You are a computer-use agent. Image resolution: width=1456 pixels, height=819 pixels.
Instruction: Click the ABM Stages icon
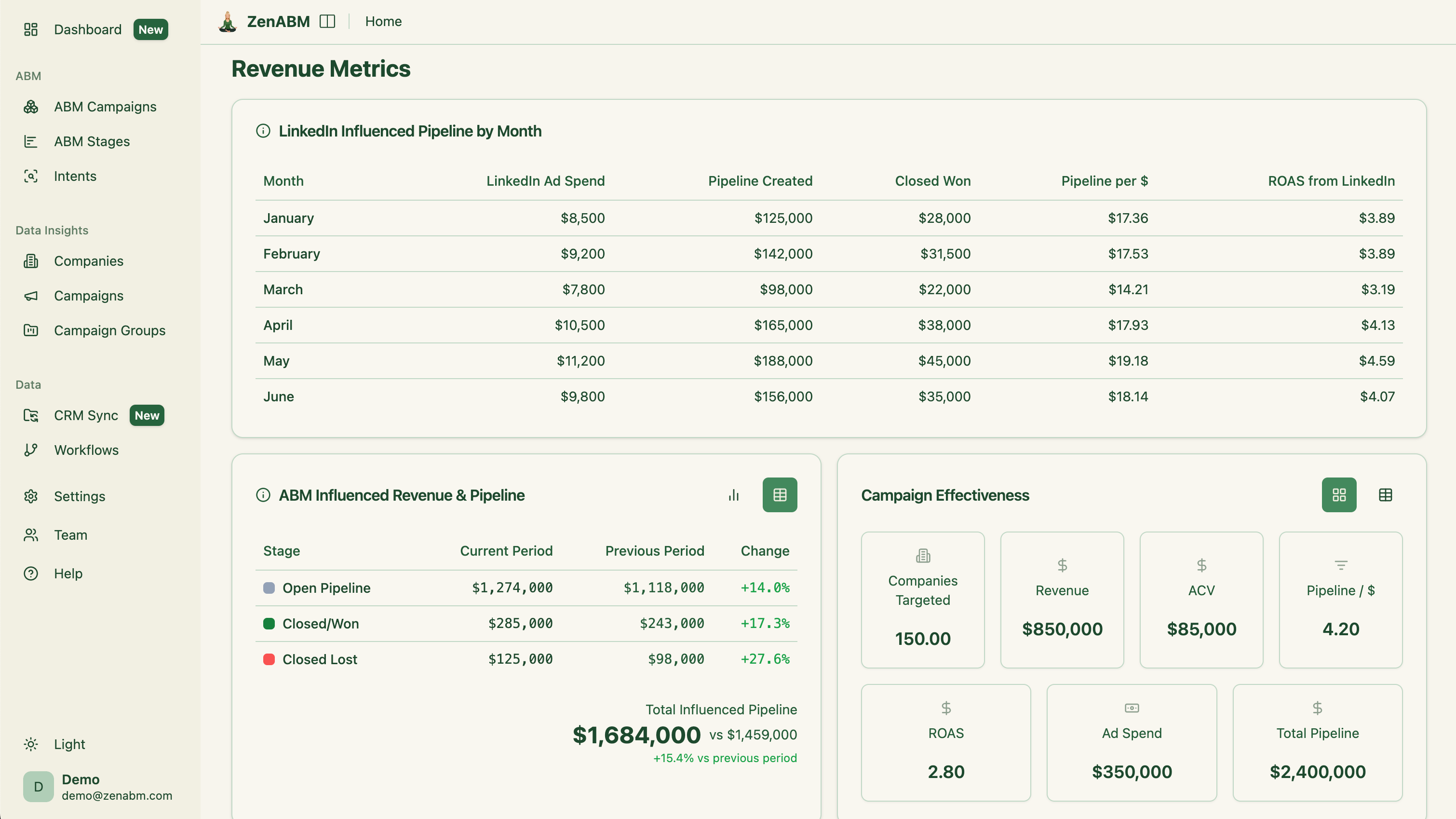(30, 141)
